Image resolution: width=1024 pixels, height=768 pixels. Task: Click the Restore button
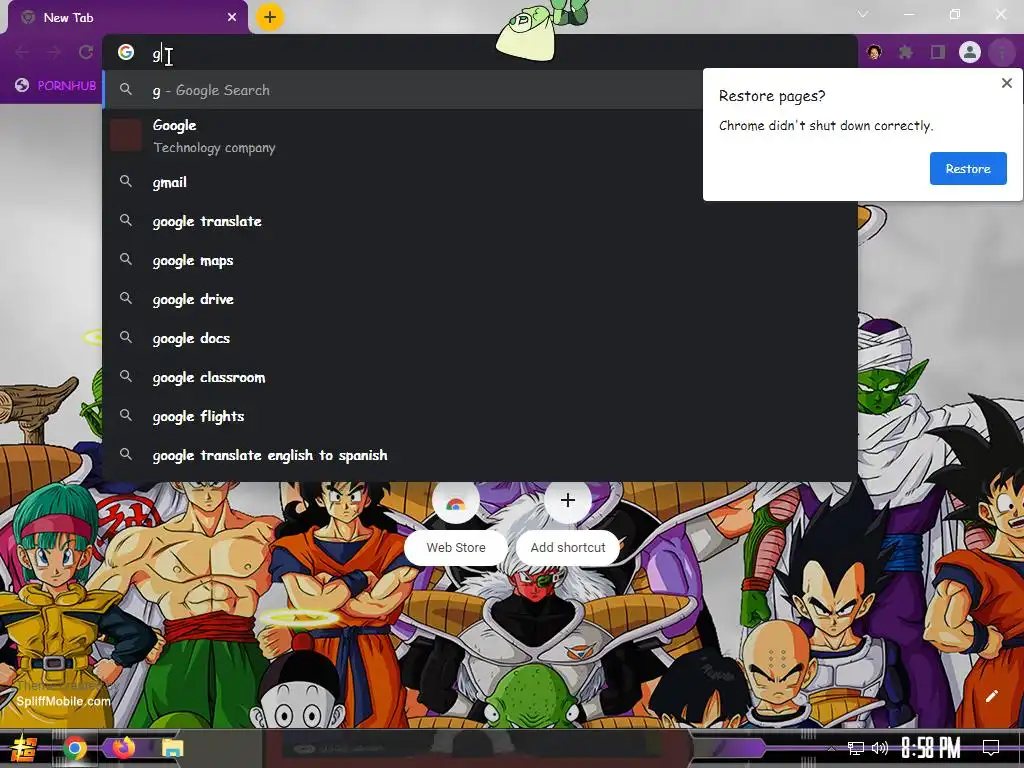tap(968, 168)
